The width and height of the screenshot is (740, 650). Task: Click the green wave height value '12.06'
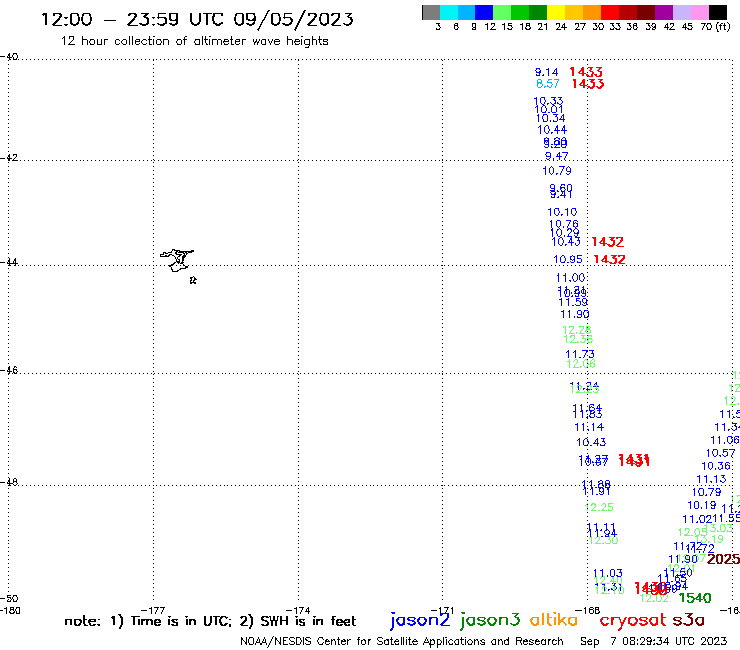581,364
